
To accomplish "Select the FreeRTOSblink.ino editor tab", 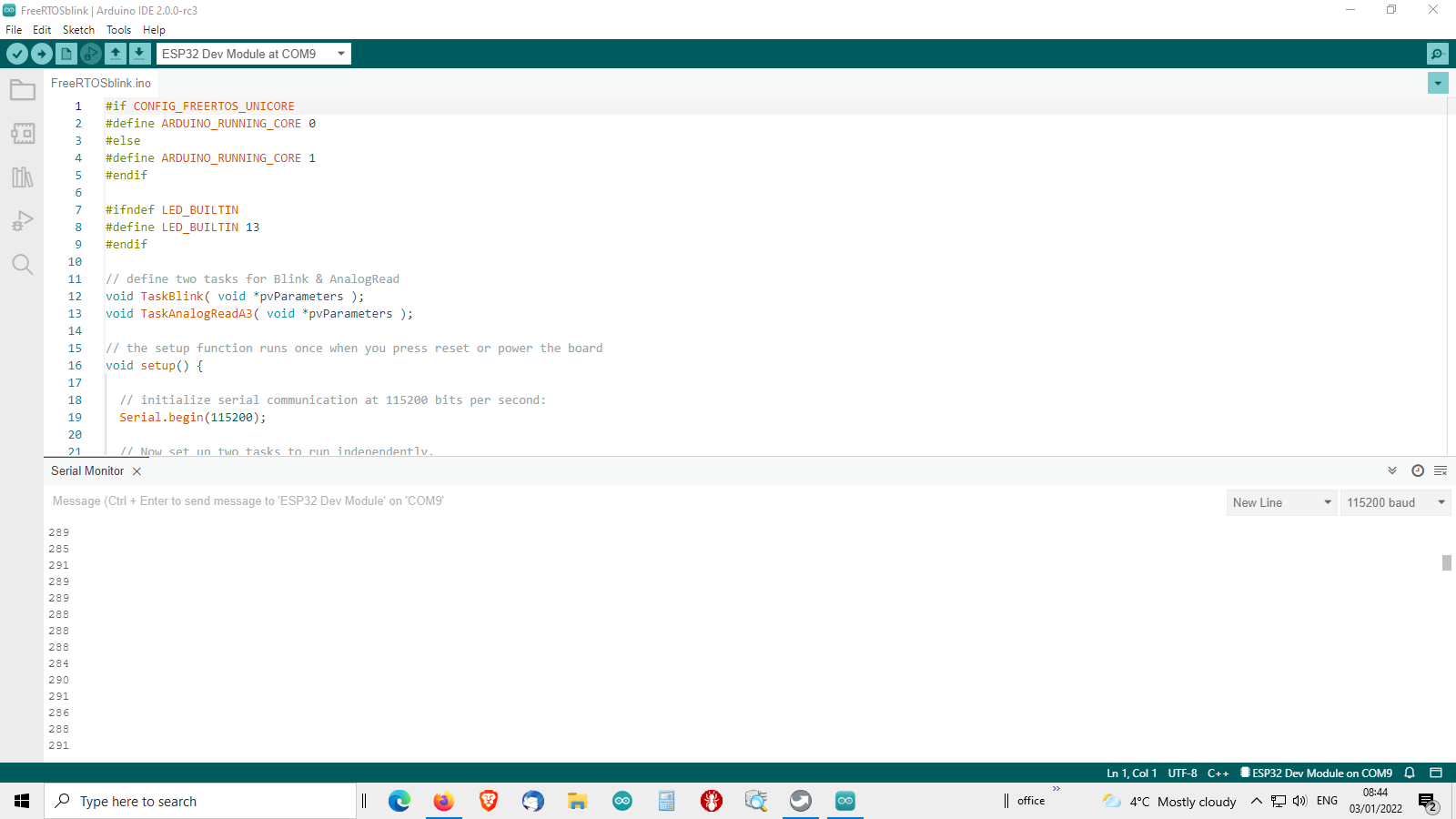I will pyautogui.click(x=101, y=83).
